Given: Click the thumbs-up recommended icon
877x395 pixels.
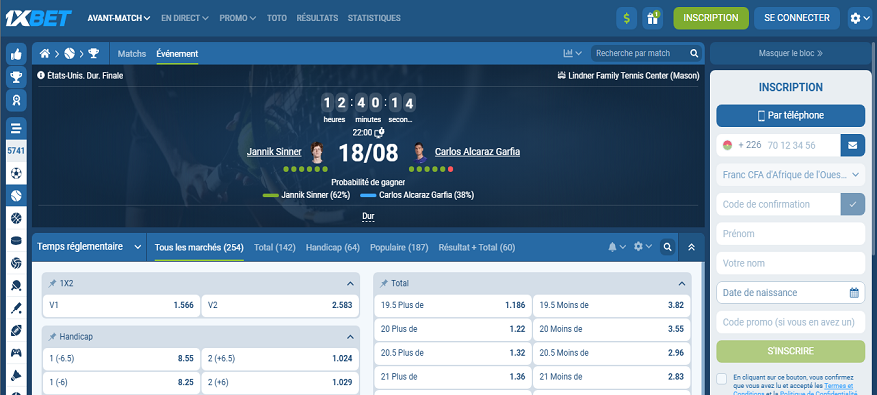Looking at the screenshot, I should (16, 54).
